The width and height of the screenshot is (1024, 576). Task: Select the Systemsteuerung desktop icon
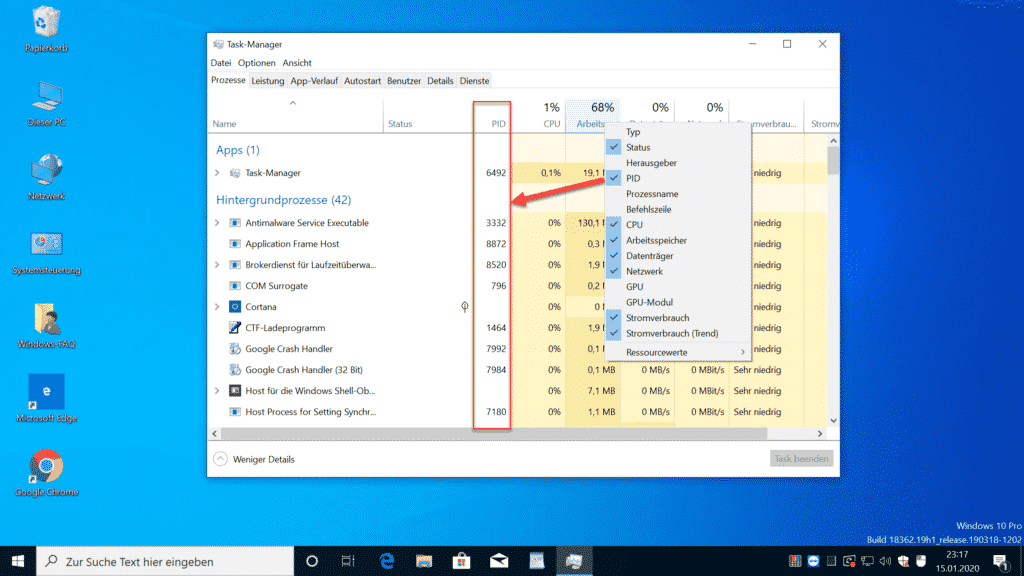pos(46,252)
